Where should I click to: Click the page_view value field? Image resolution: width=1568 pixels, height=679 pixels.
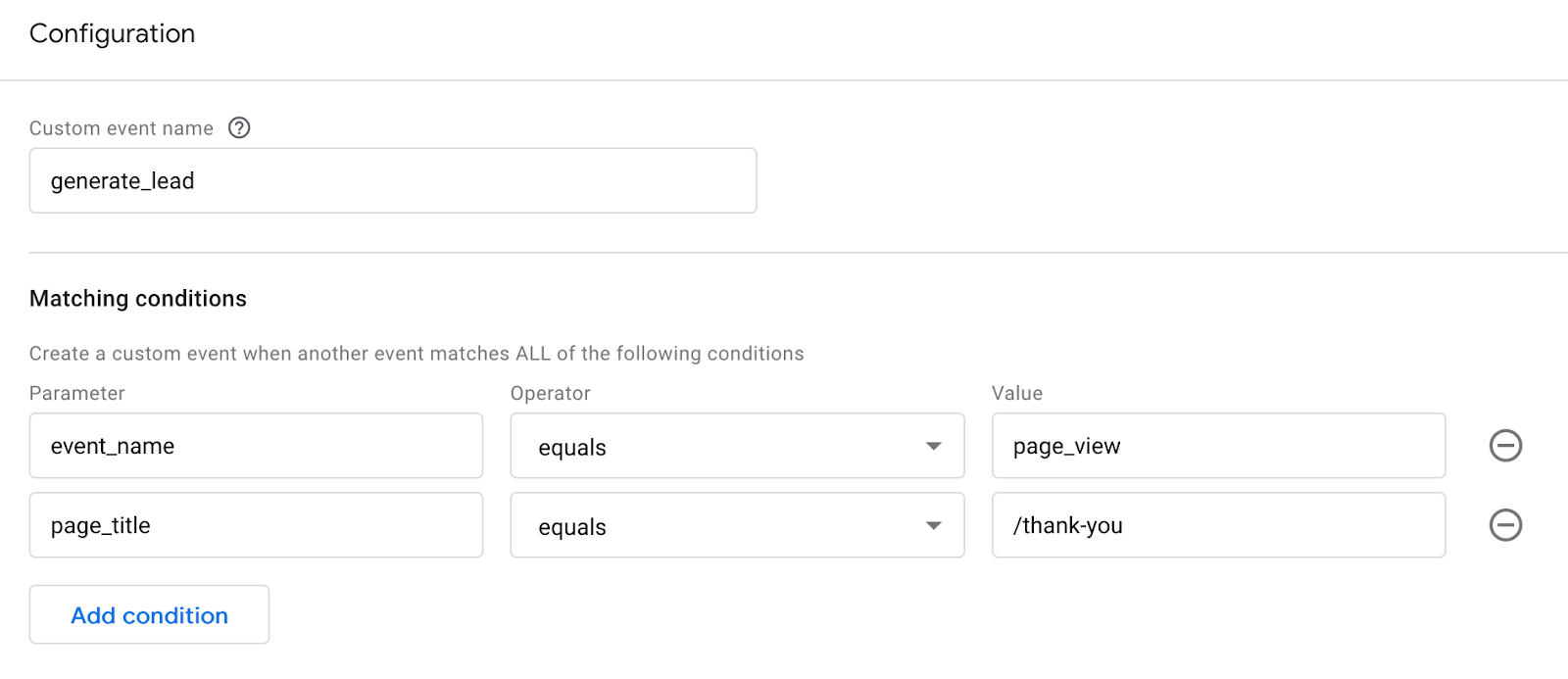[x=1218, y=446]
